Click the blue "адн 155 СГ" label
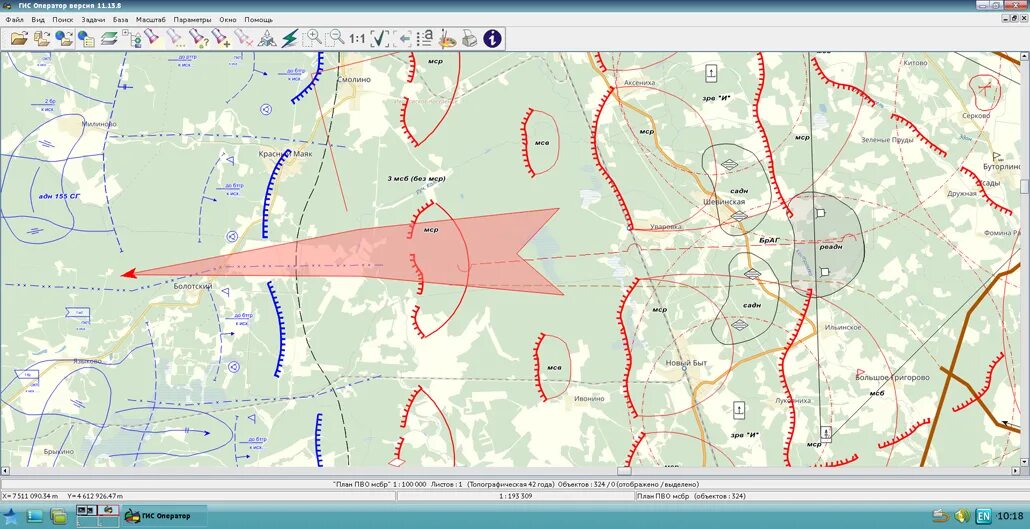The image size is (1030, 529). (x=59, y=196)
